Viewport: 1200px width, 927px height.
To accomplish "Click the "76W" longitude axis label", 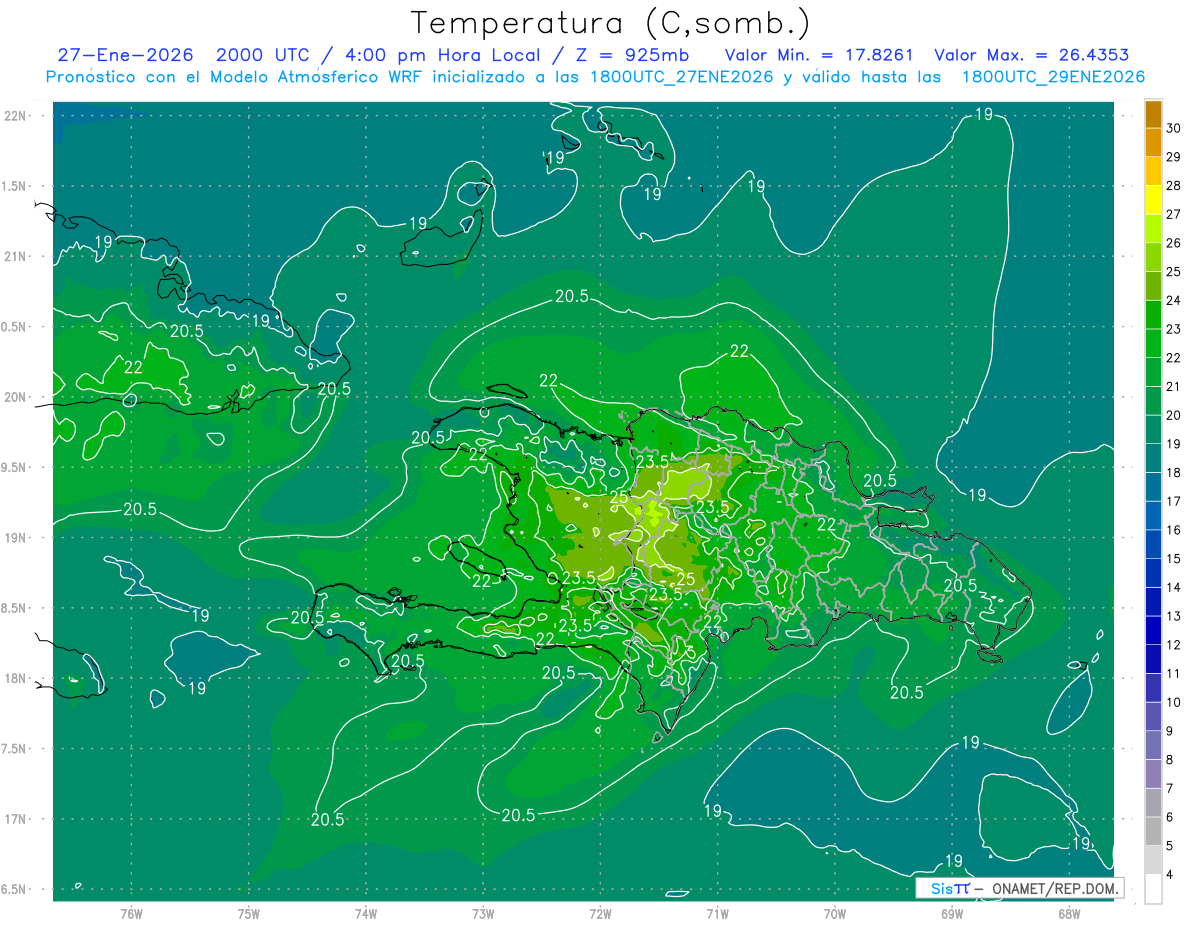I will [131, 913].
